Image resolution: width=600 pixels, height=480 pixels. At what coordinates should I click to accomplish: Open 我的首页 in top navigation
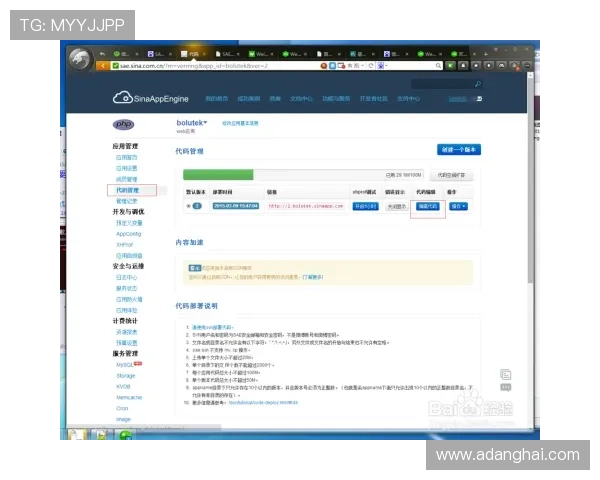(217, 99)
